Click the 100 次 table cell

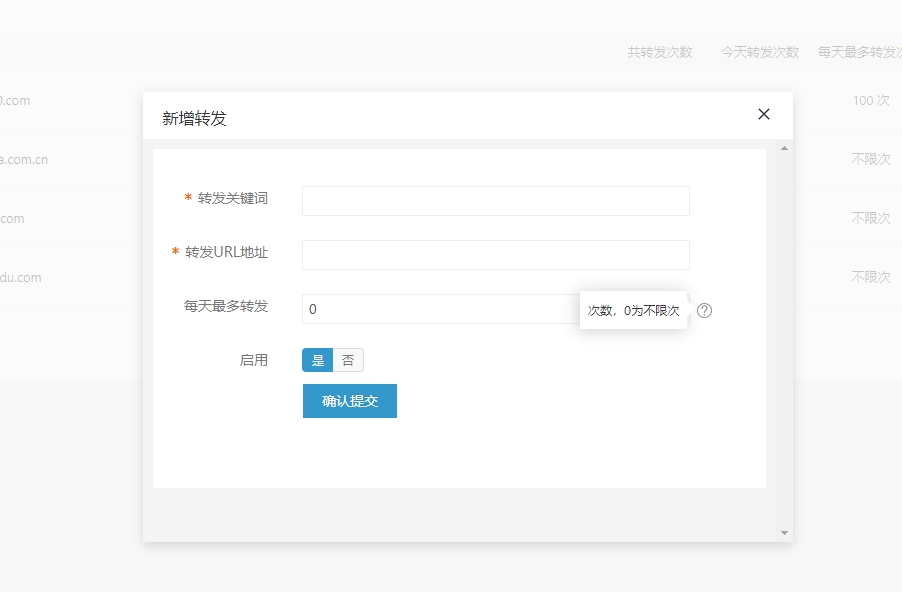(x=870, y=101)
